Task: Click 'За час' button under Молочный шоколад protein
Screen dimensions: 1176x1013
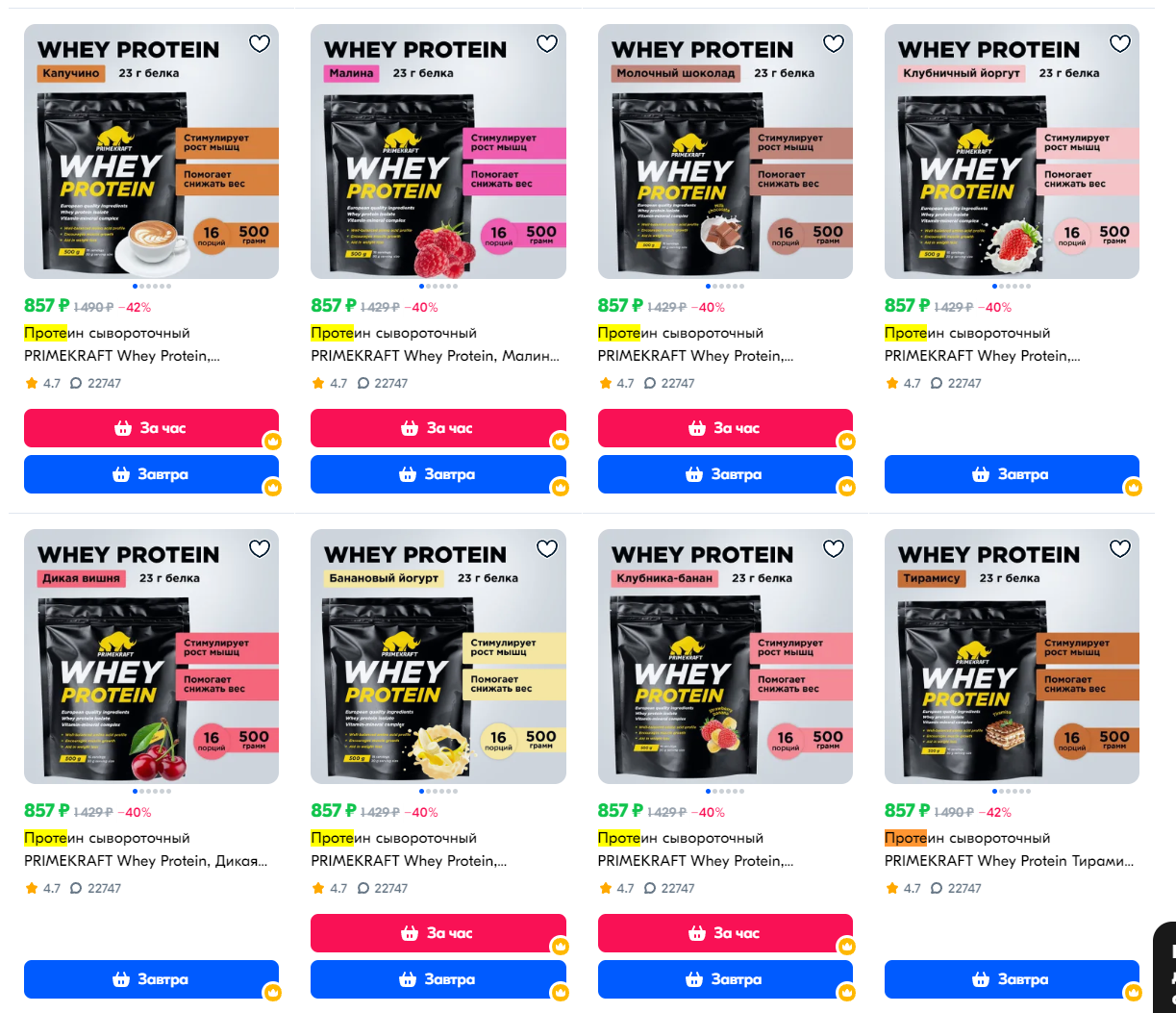Action: coord(725,428)
